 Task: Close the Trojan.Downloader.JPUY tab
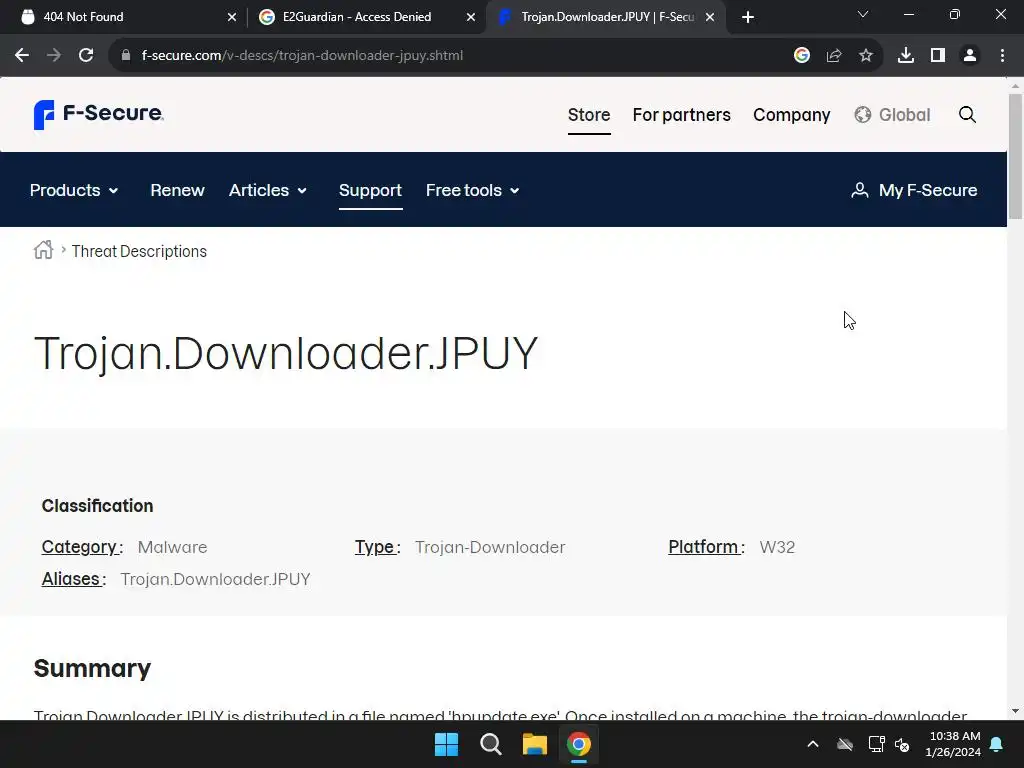click(710, 17)
